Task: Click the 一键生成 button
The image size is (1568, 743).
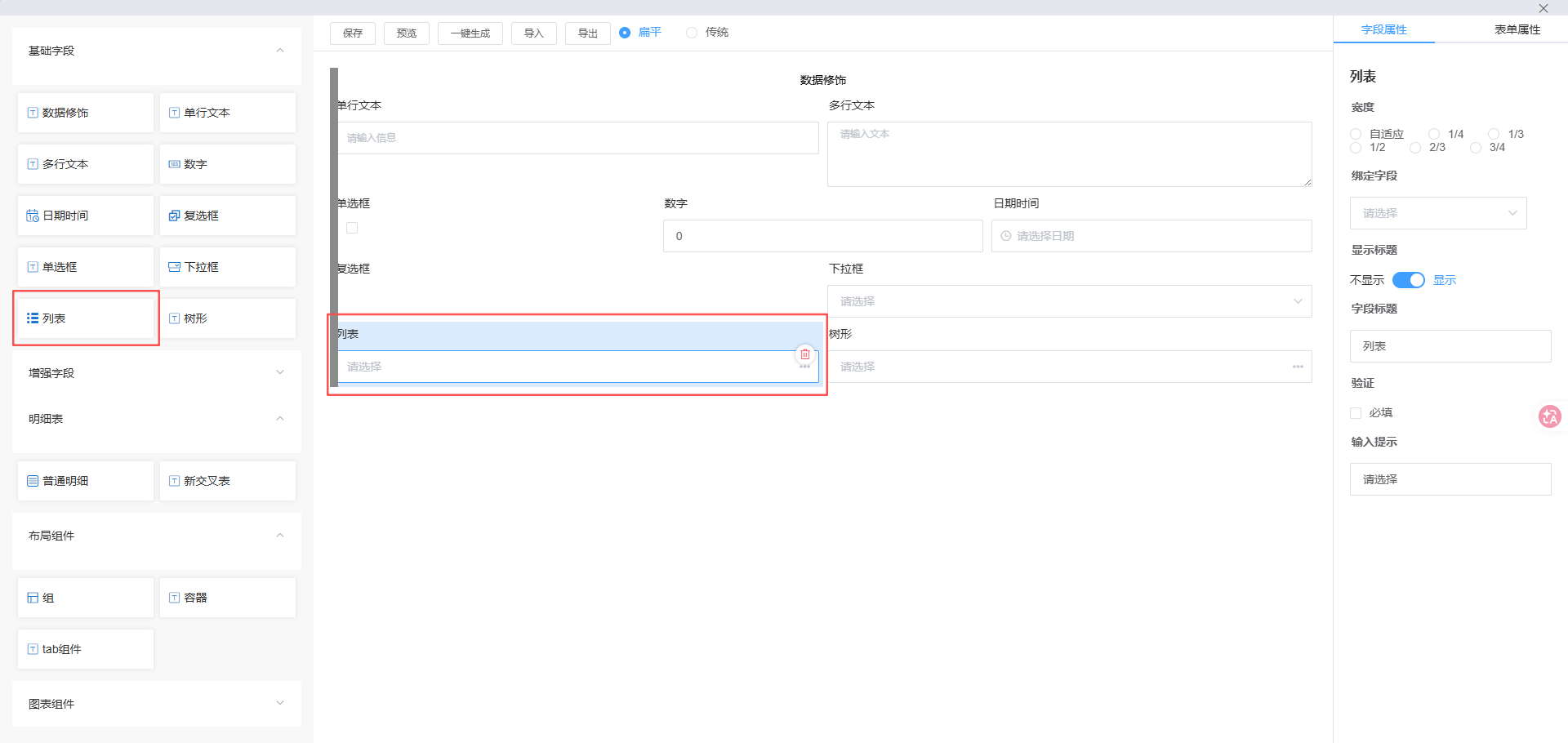Action: (470, 33)
